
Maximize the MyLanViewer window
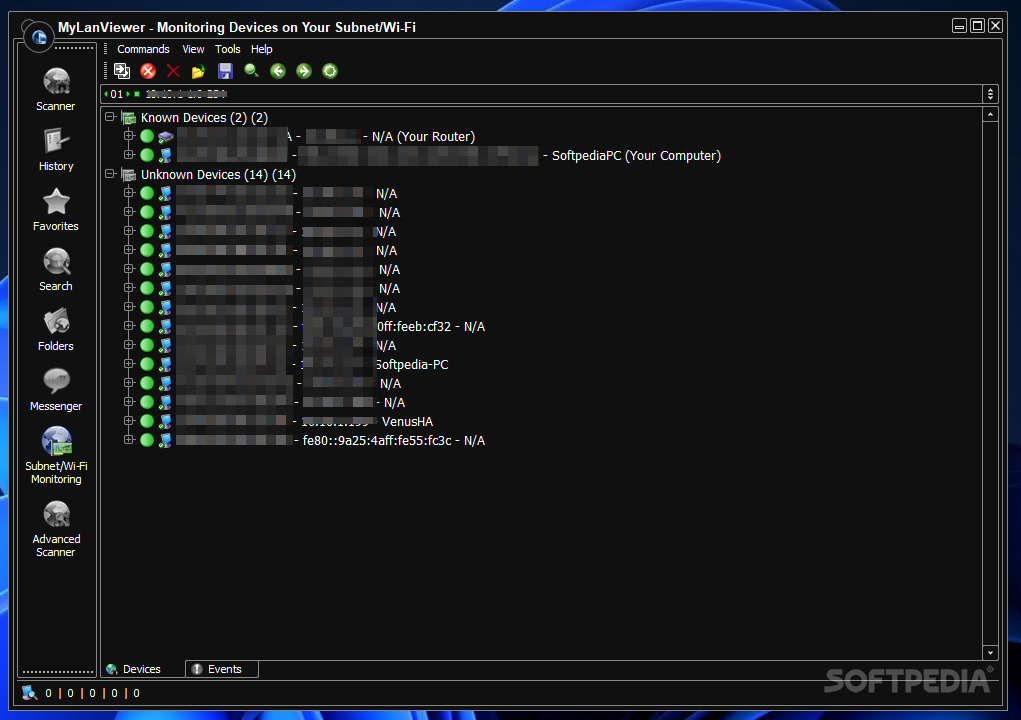point(977,25)
